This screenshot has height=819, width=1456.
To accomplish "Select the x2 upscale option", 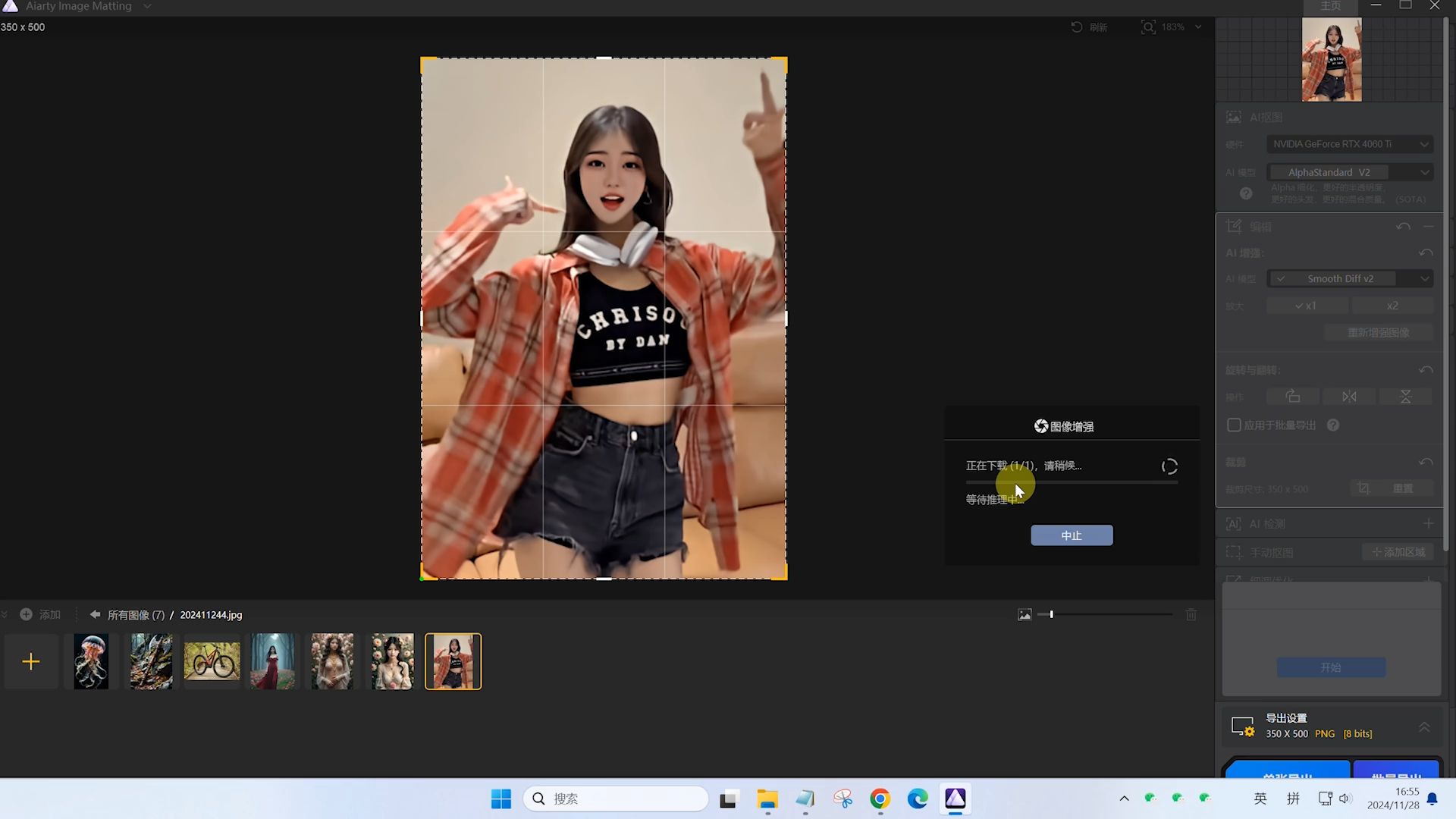I will 1392,306.
